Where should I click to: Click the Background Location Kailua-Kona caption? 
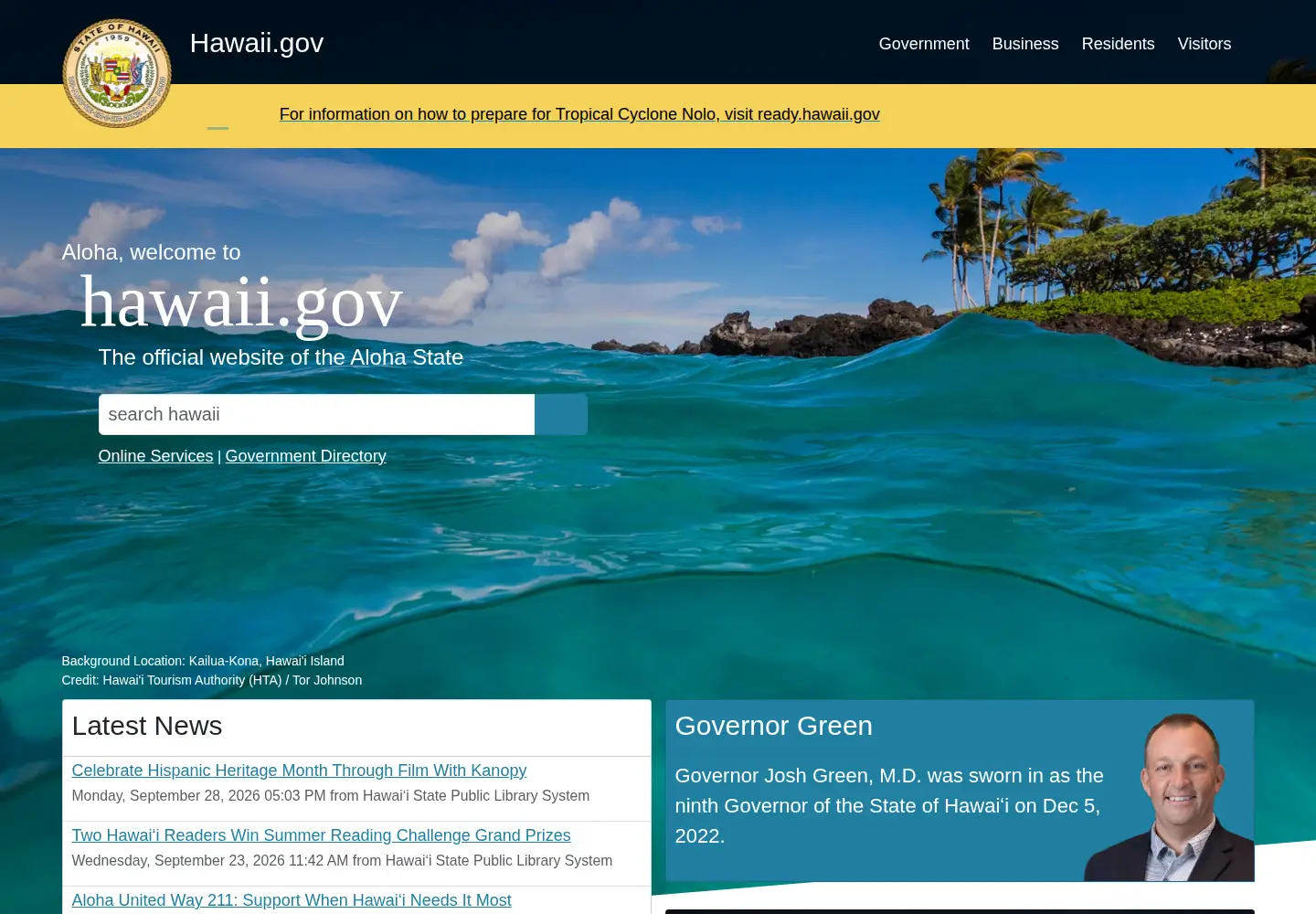point(203,661)
